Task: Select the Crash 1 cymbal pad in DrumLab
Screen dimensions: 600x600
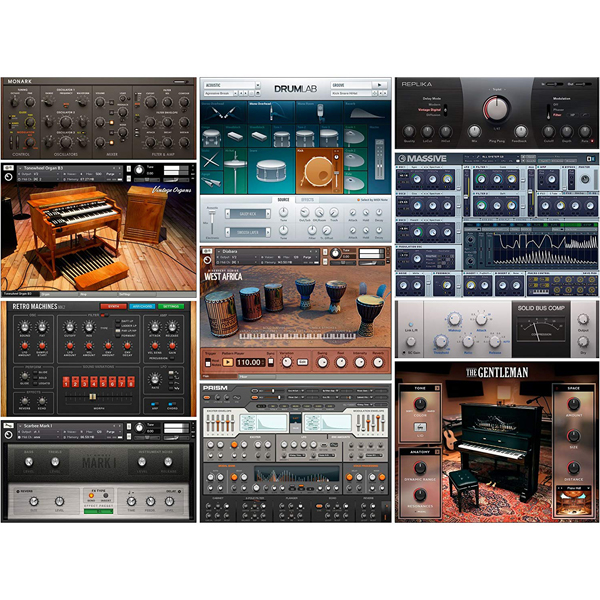Action: (355, 136)
